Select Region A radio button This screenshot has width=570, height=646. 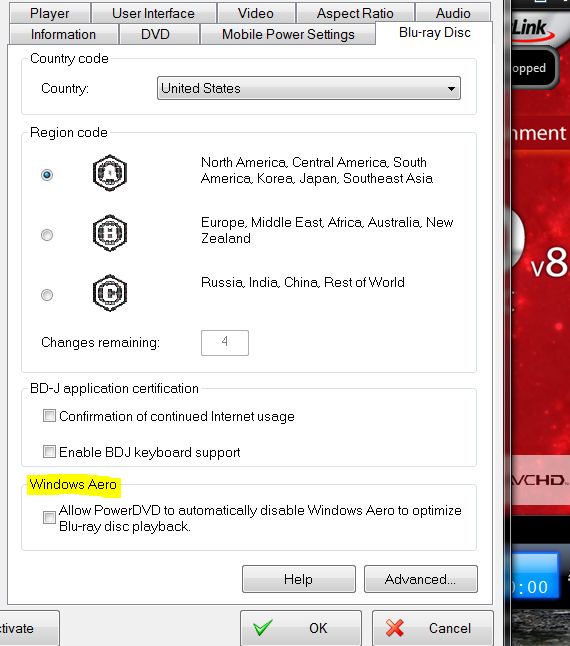pos(47,175)
